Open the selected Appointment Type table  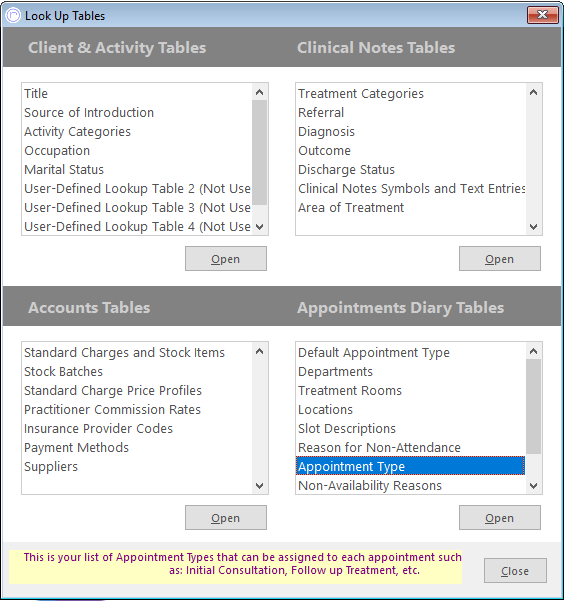pos(500,517)
